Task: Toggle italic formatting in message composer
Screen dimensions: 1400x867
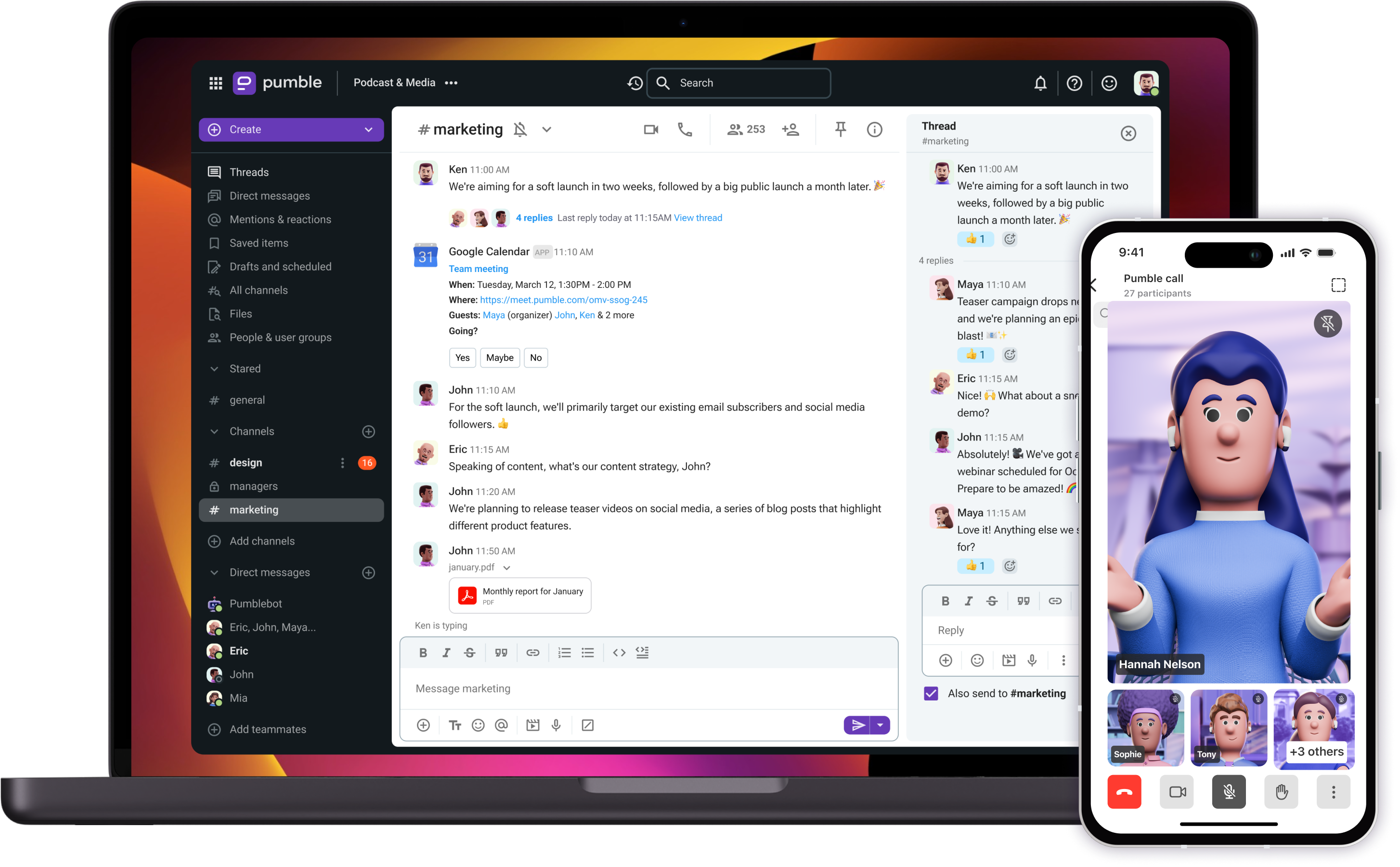Action: pyautogui.click(x=447, y=653)
